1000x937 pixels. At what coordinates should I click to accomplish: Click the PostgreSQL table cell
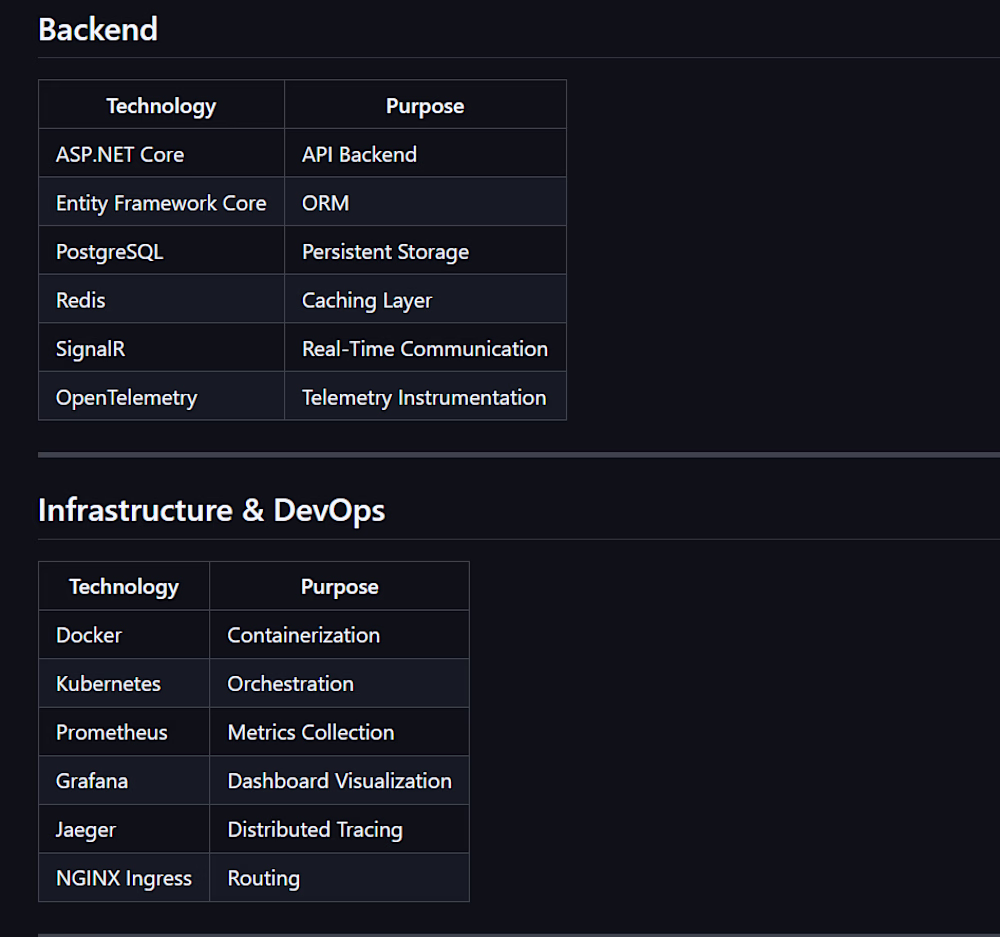(x=161, y=250)
